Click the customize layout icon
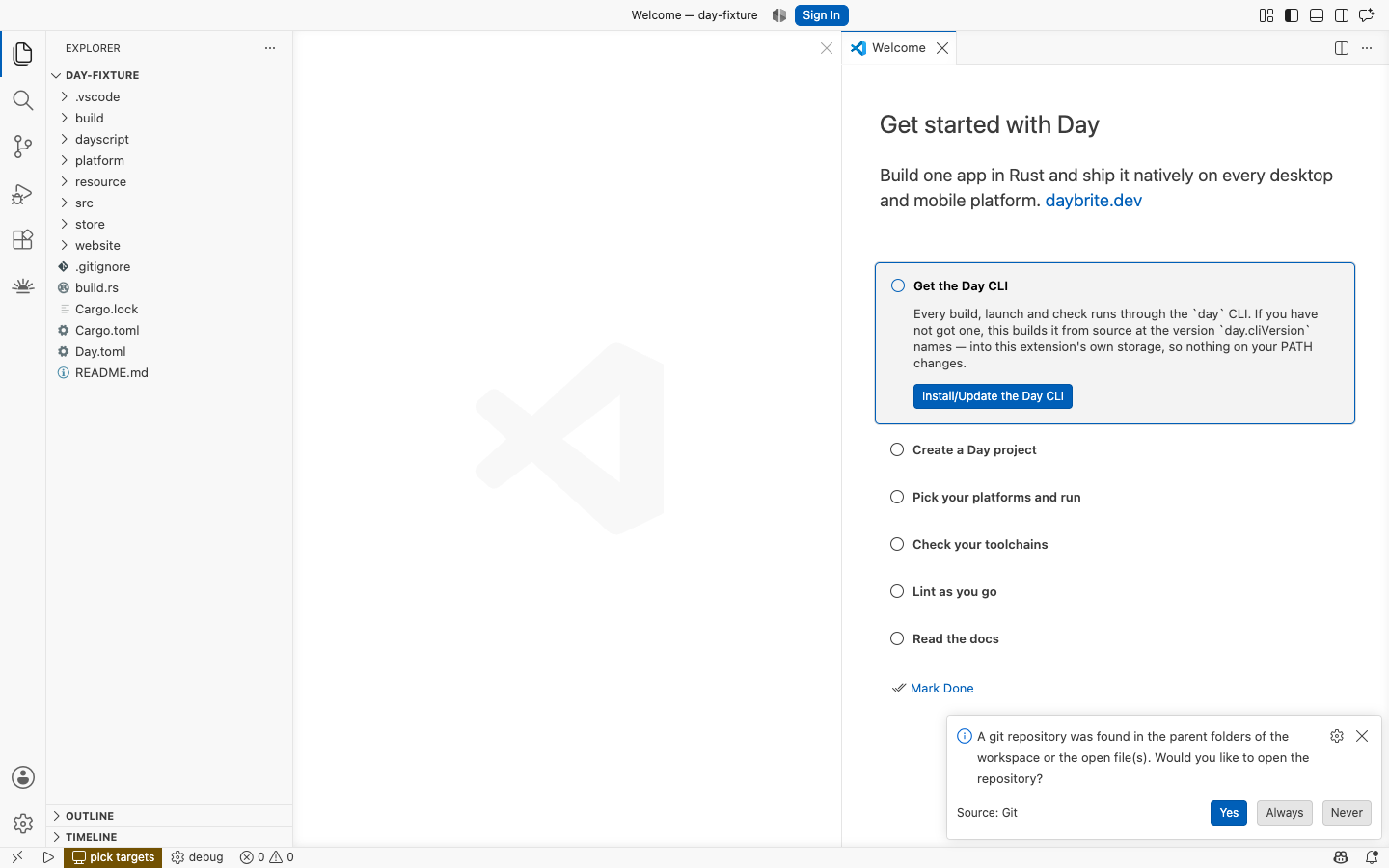Viewport: 1389px width, 868px height. [x=1266, y=15]
